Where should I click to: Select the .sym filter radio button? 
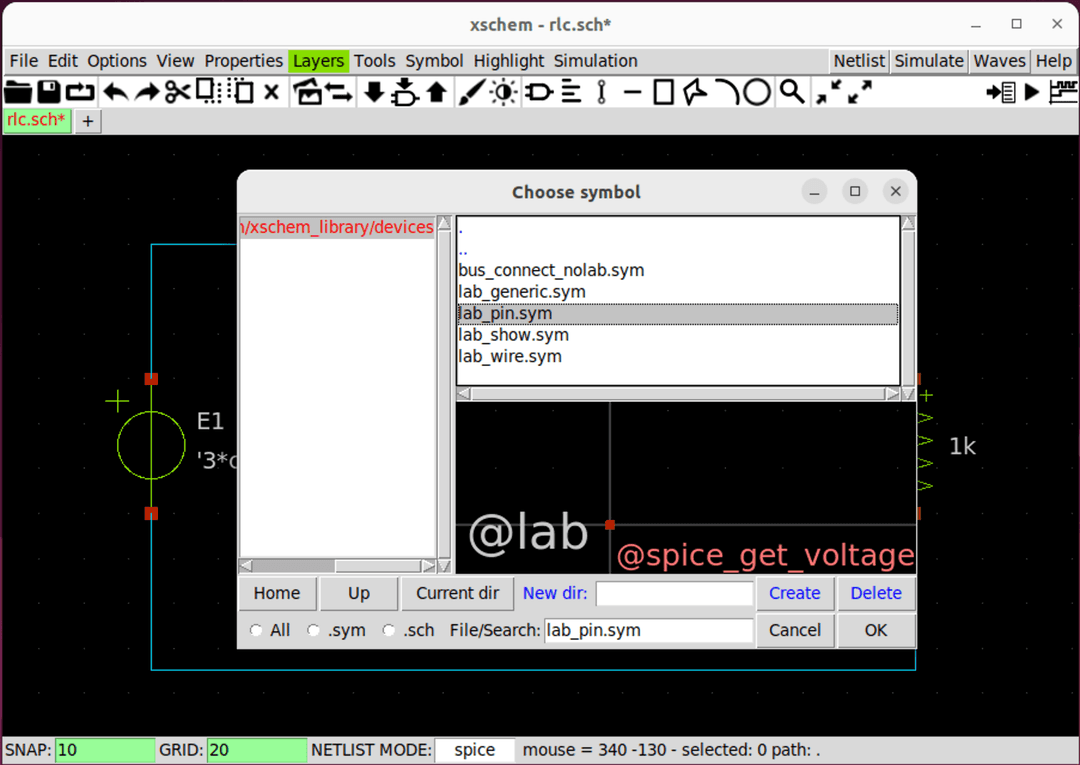314,631
